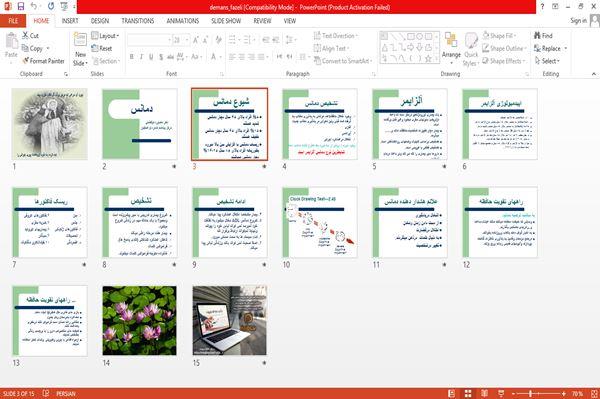Switch to Reading View in status bar
This screenshot has width=600, height=399.
(x=484, y=393)
